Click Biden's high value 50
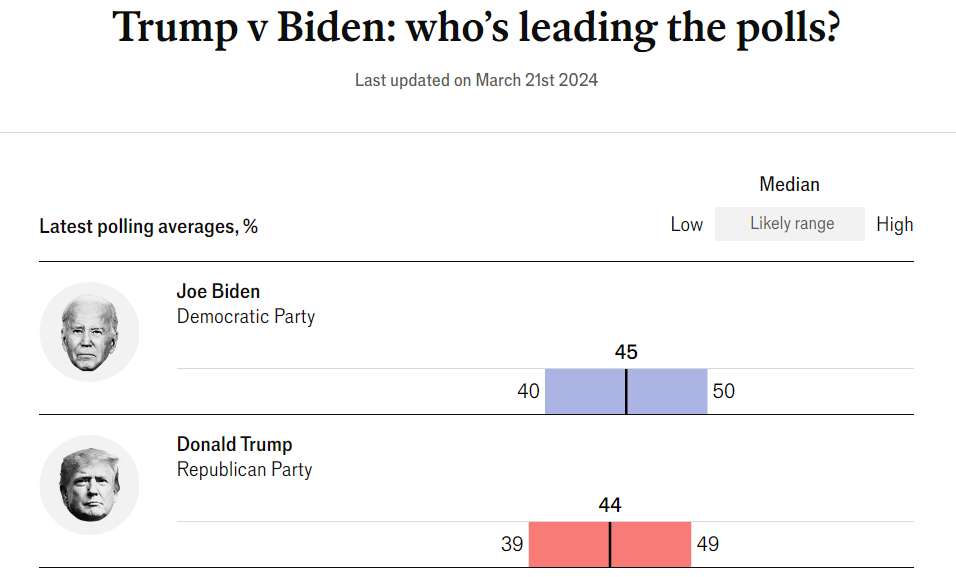Image resolution: width=956 pixels, height=577 pixels. 723,391
